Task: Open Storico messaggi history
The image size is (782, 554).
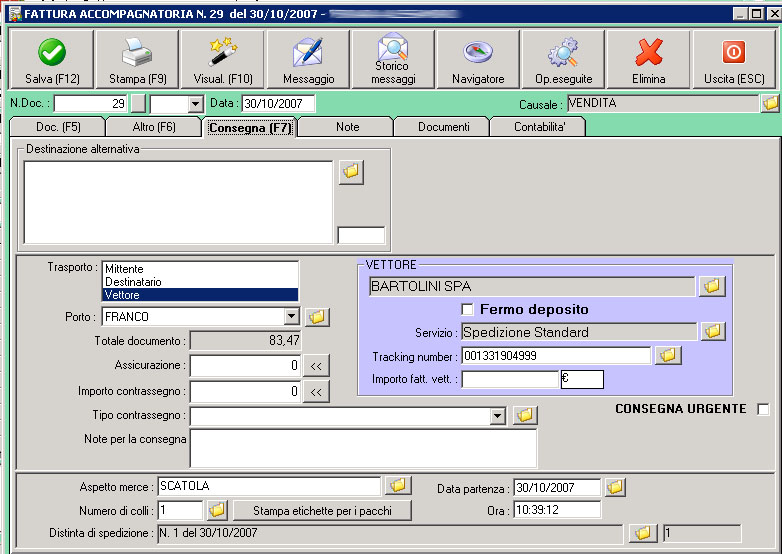Action: pyautogui.click(x=393, y=59)
